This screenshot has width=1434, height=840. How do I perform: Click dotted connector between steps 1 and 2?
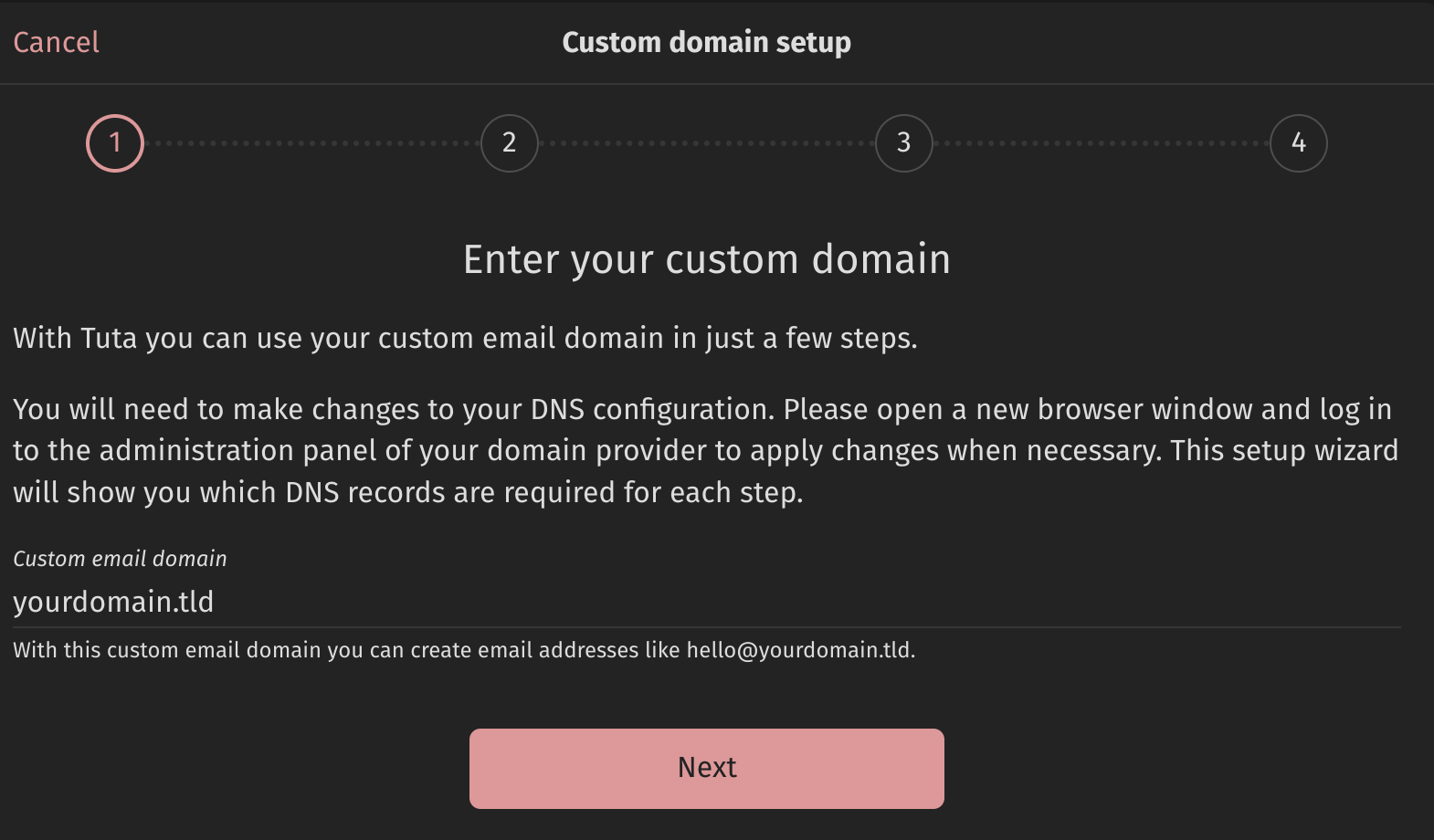(312, 143)
